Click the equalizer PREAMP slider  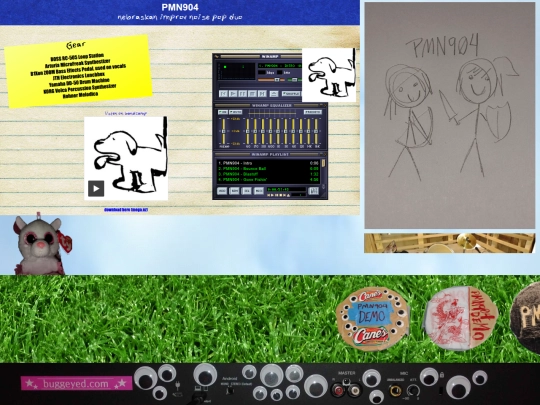[224, 131]
